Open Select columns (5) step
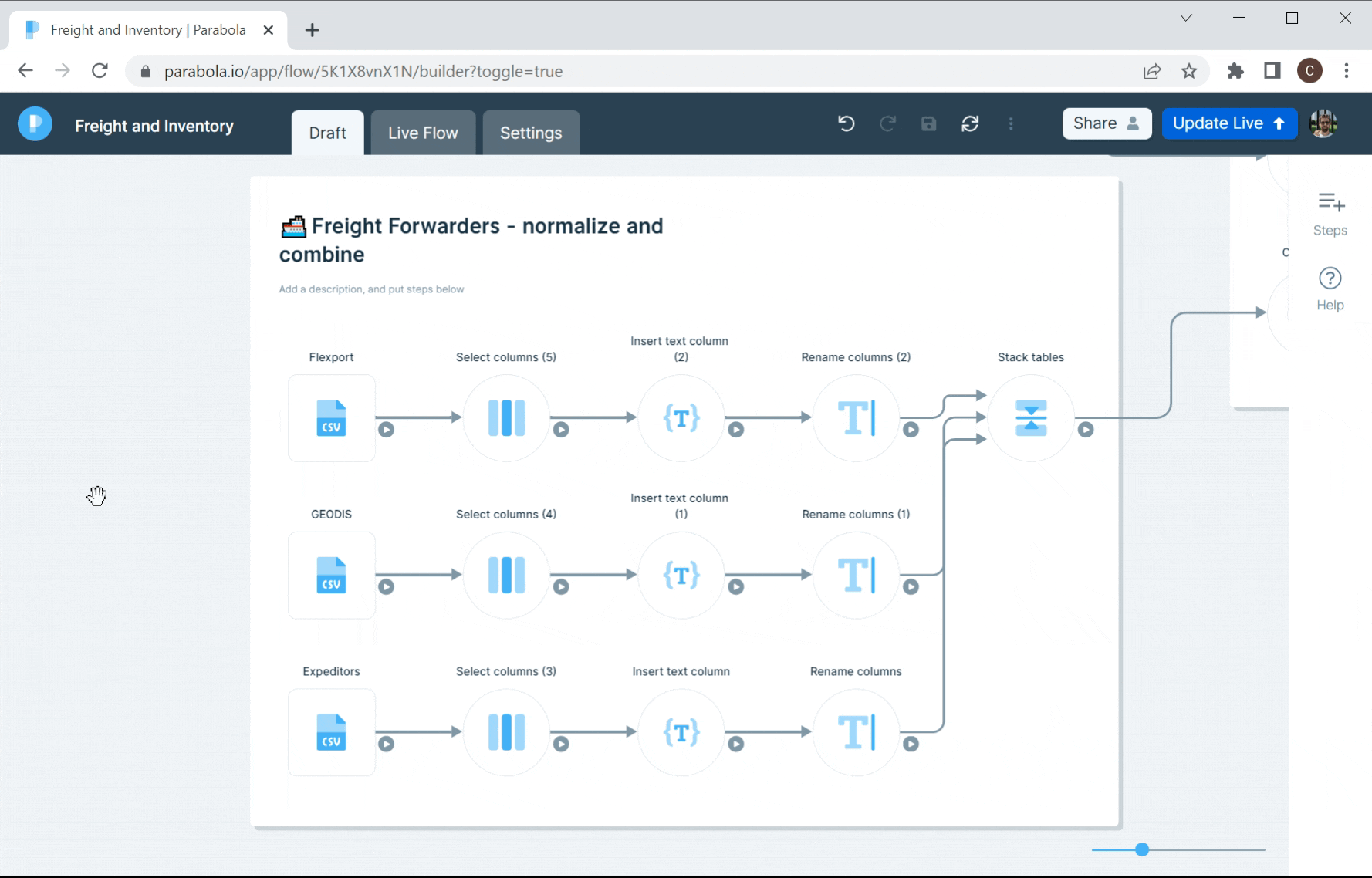Viewport: 1372px width, 878px height. 506,418
